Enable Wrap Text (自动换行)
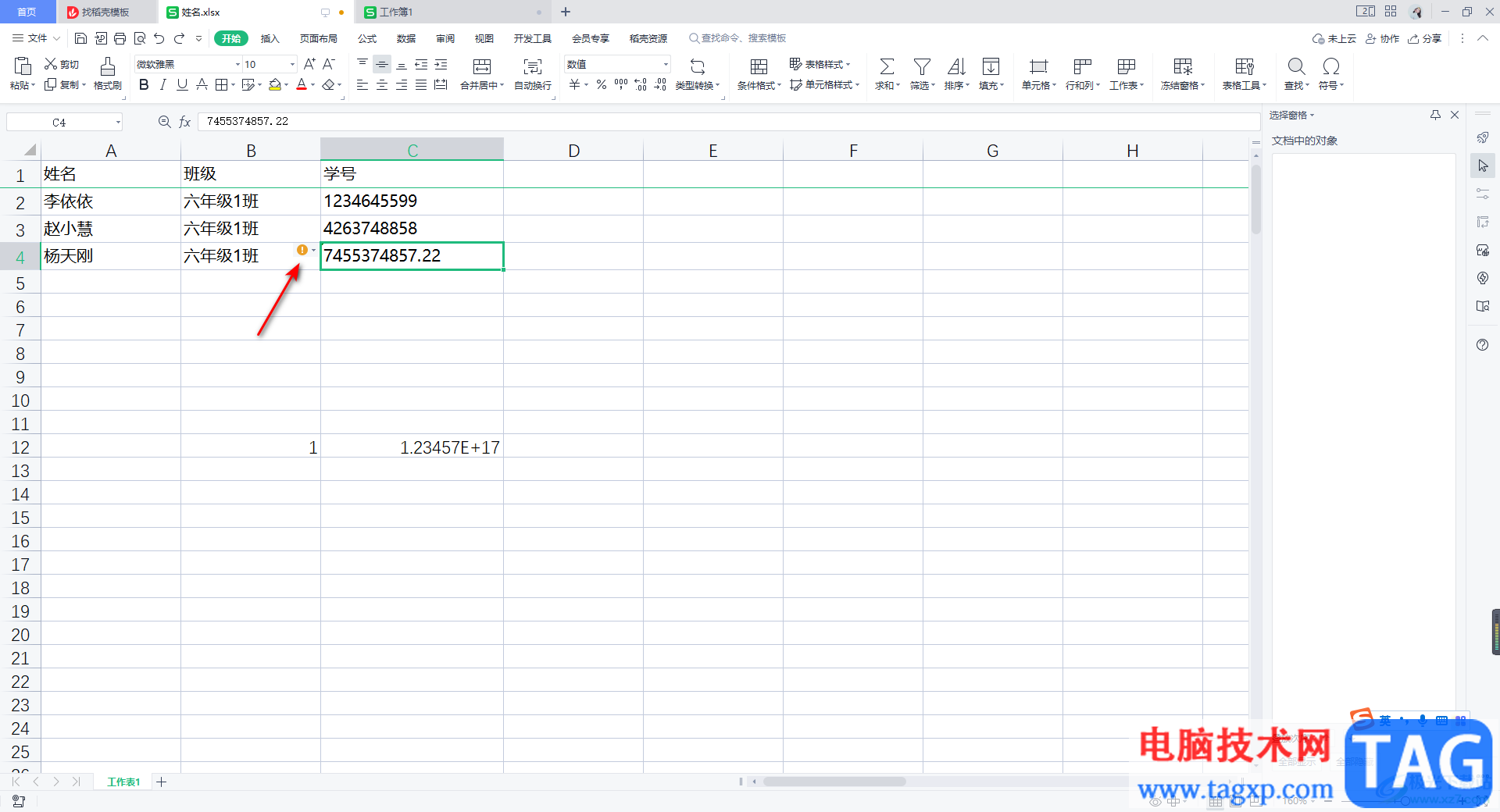Image resolution: width=1500 pixels, height=812 pixels. point(533,66)
